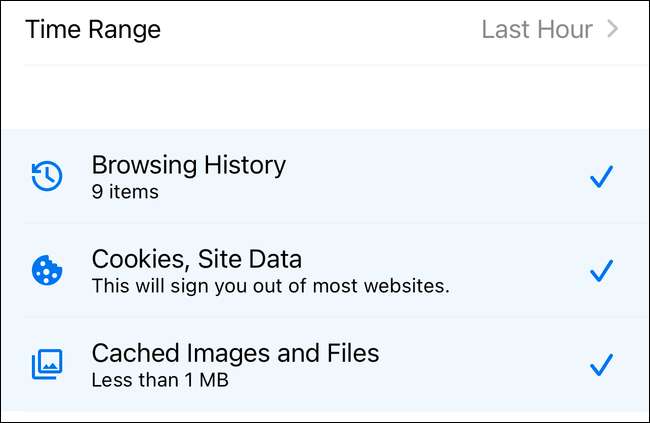Tap the sign-out warning text under Cookies
Screen dimensions: 650x423
click(270, 286)
